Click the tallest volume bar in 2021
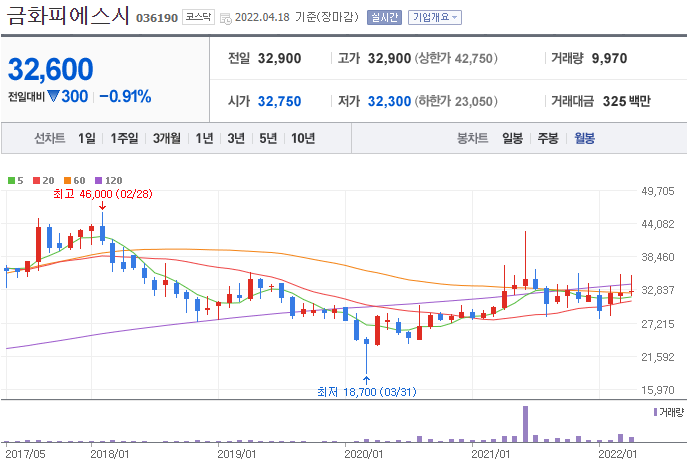The width and height of the screenshot is (687, 465). [x=525, y=424]
